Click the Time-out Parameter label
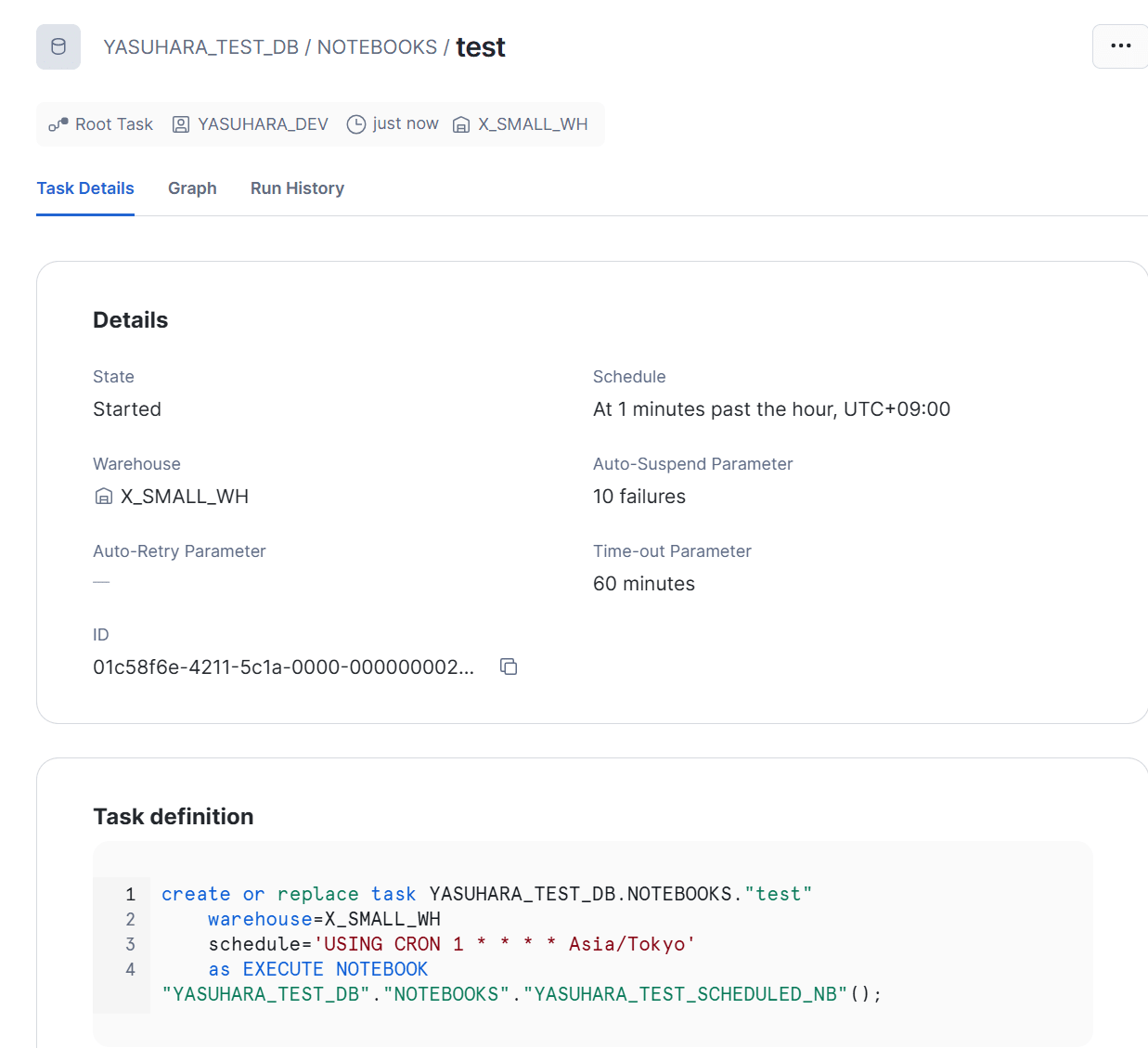1148x1048 pixels. click(672, 551)
